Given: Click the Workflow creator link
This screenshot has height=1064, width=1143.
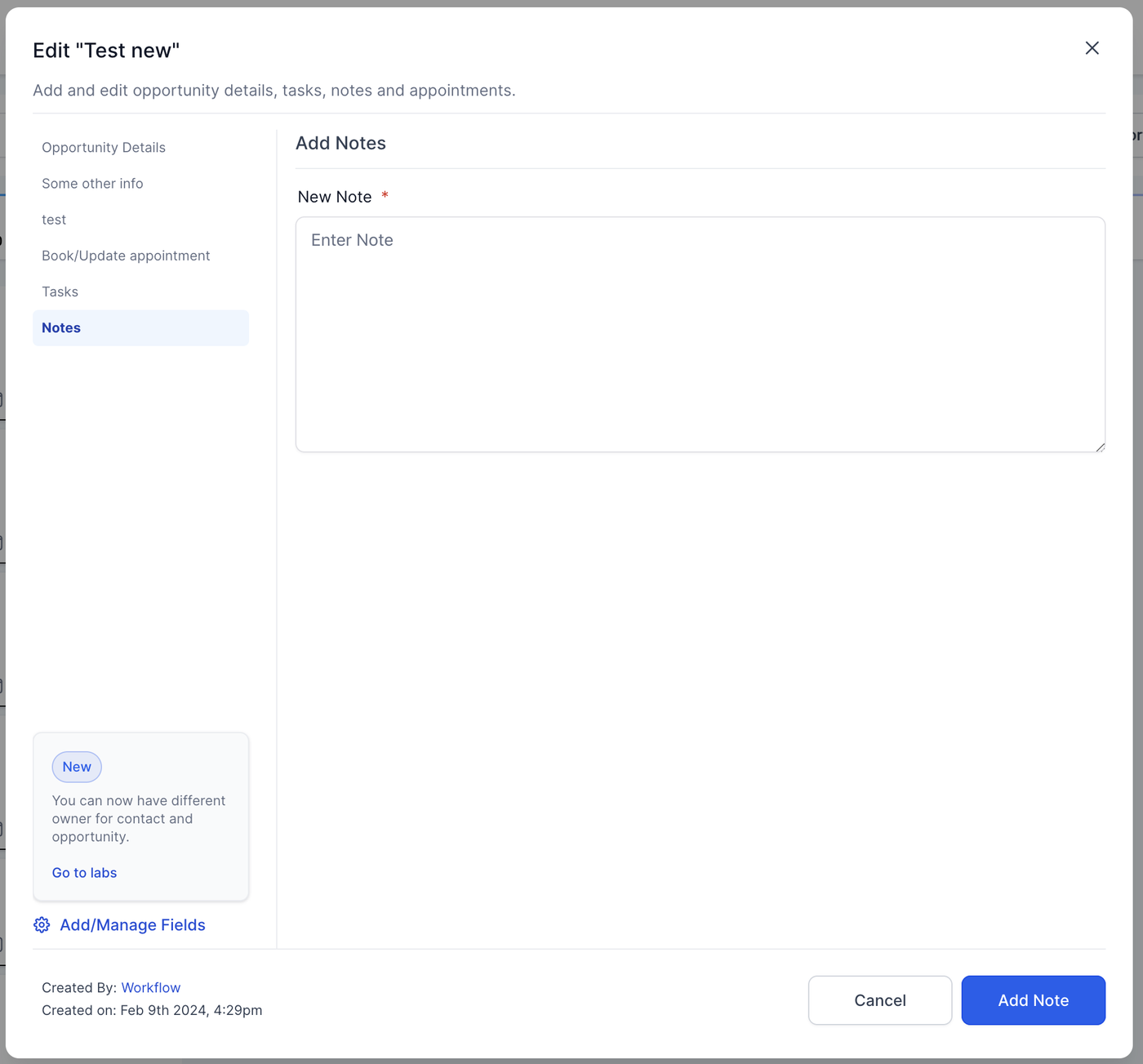Looking at the screenshot, I should coord(151,988).
